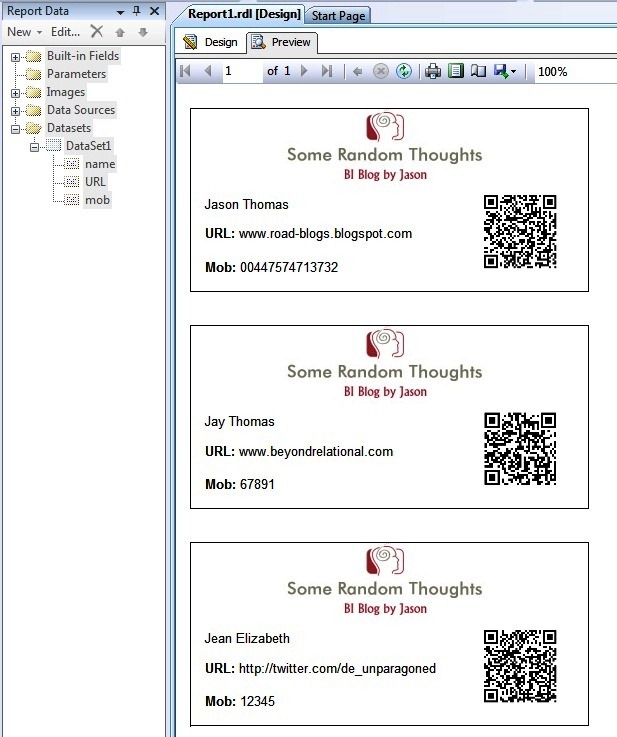The image size is (617, 737).
Task: Open the New dropdown menu
Action: [24, 32]
